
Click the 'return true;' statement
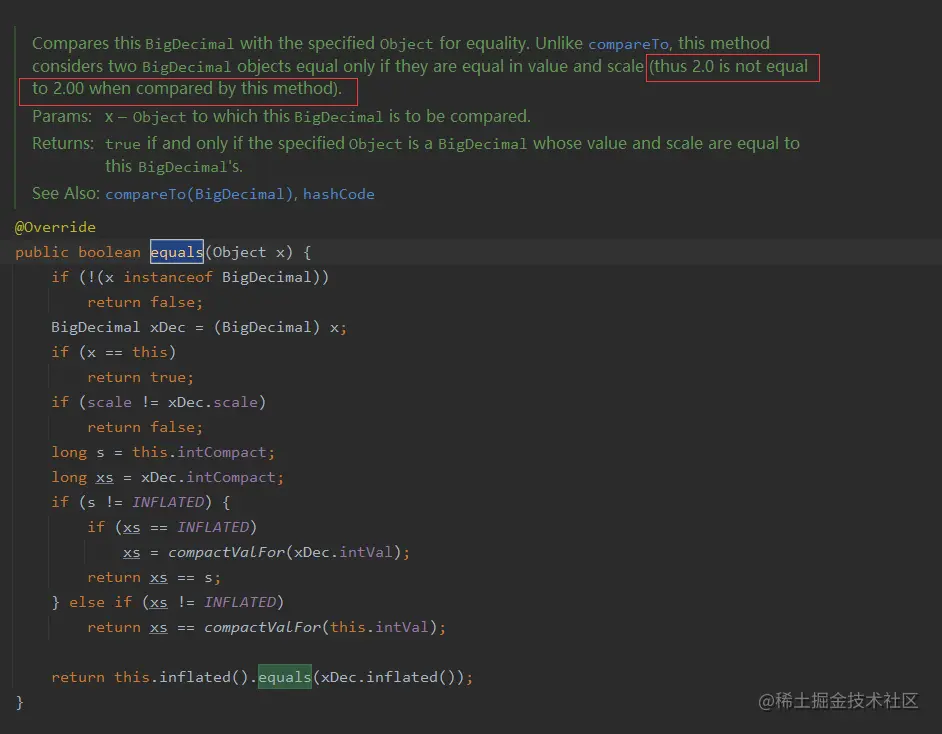(x=141, y=377)
